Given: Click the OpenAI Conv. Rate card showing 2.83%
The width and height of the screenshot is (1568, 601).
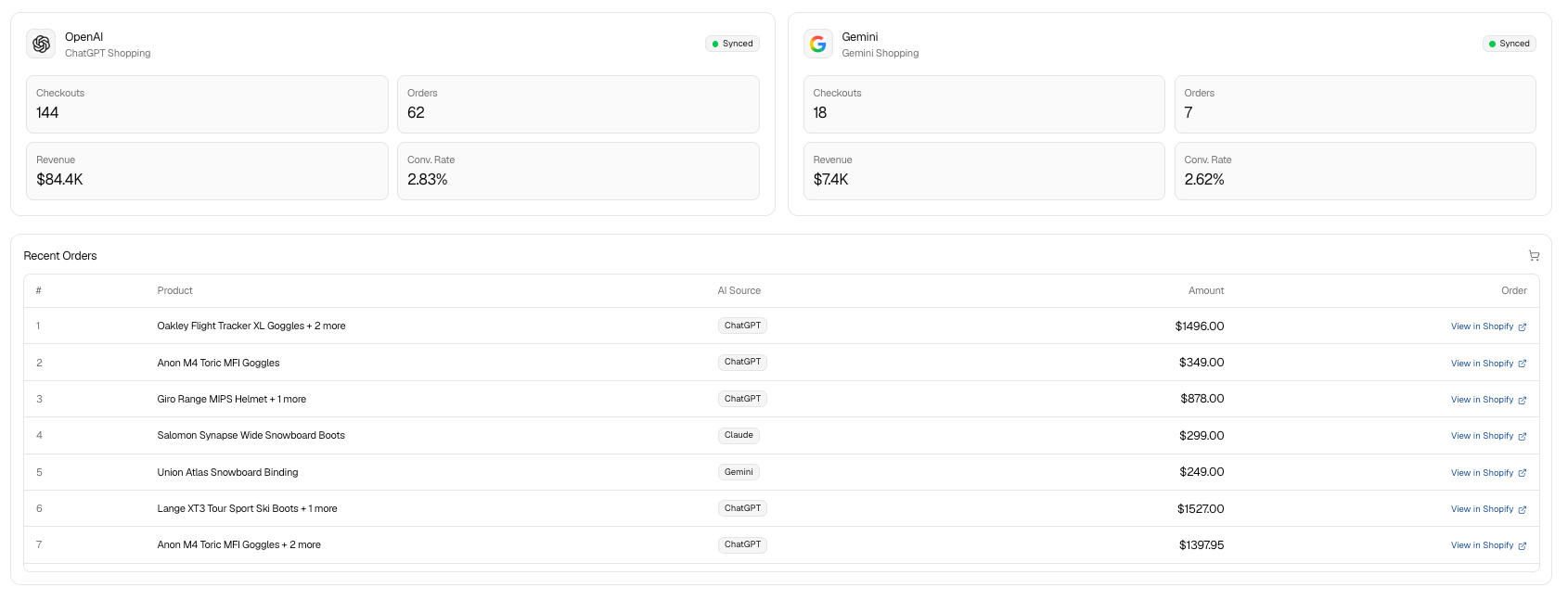Looking at the screenshot, I should click(578, 171).
